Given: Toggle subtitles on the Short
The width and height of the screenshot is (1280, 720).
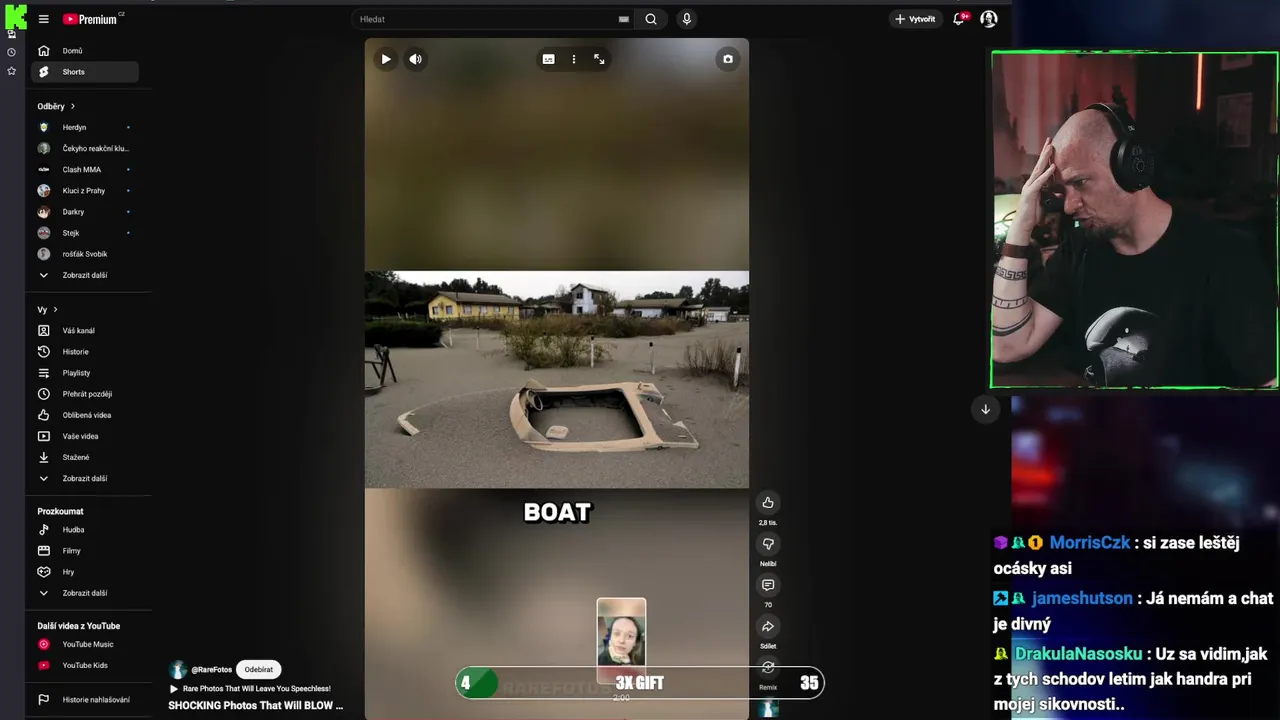Looking at the screenshot, I should click(x=548, y=59).
